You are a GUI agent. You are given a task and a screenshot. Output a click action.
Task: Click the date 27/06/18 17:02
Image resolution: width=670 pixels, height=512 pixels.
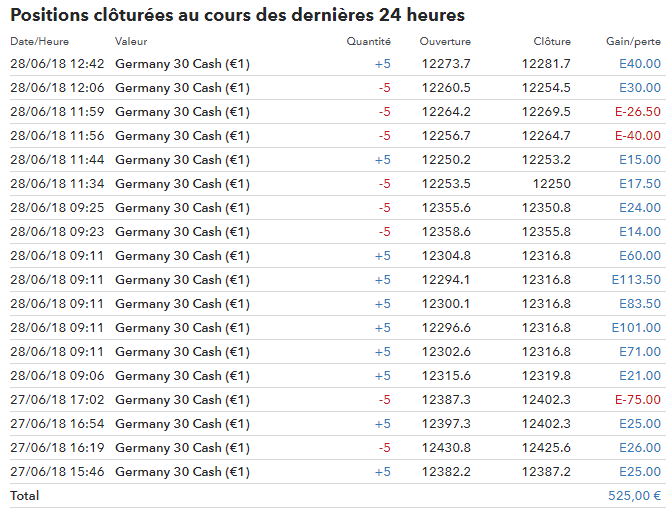[57, 399]
